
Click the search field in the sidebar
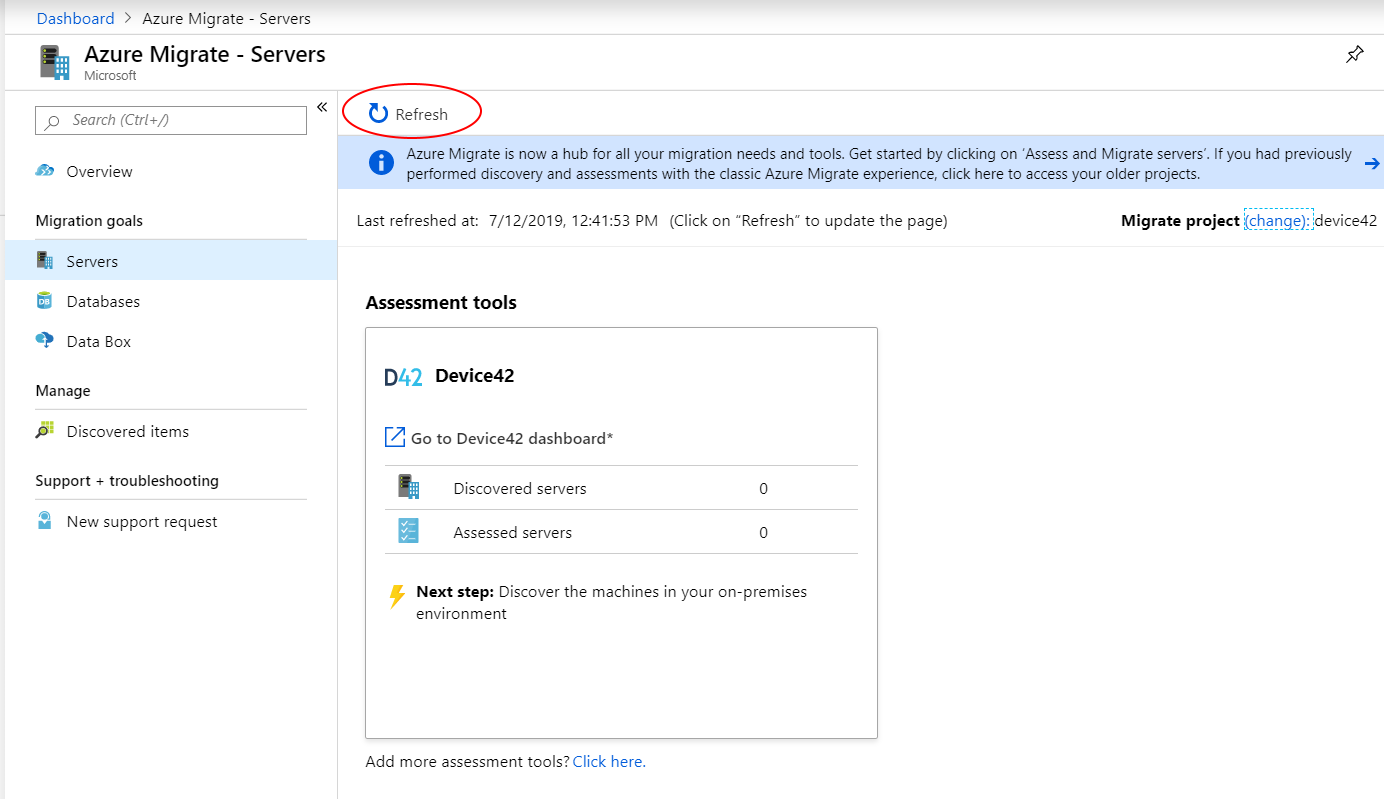[170, 120]
